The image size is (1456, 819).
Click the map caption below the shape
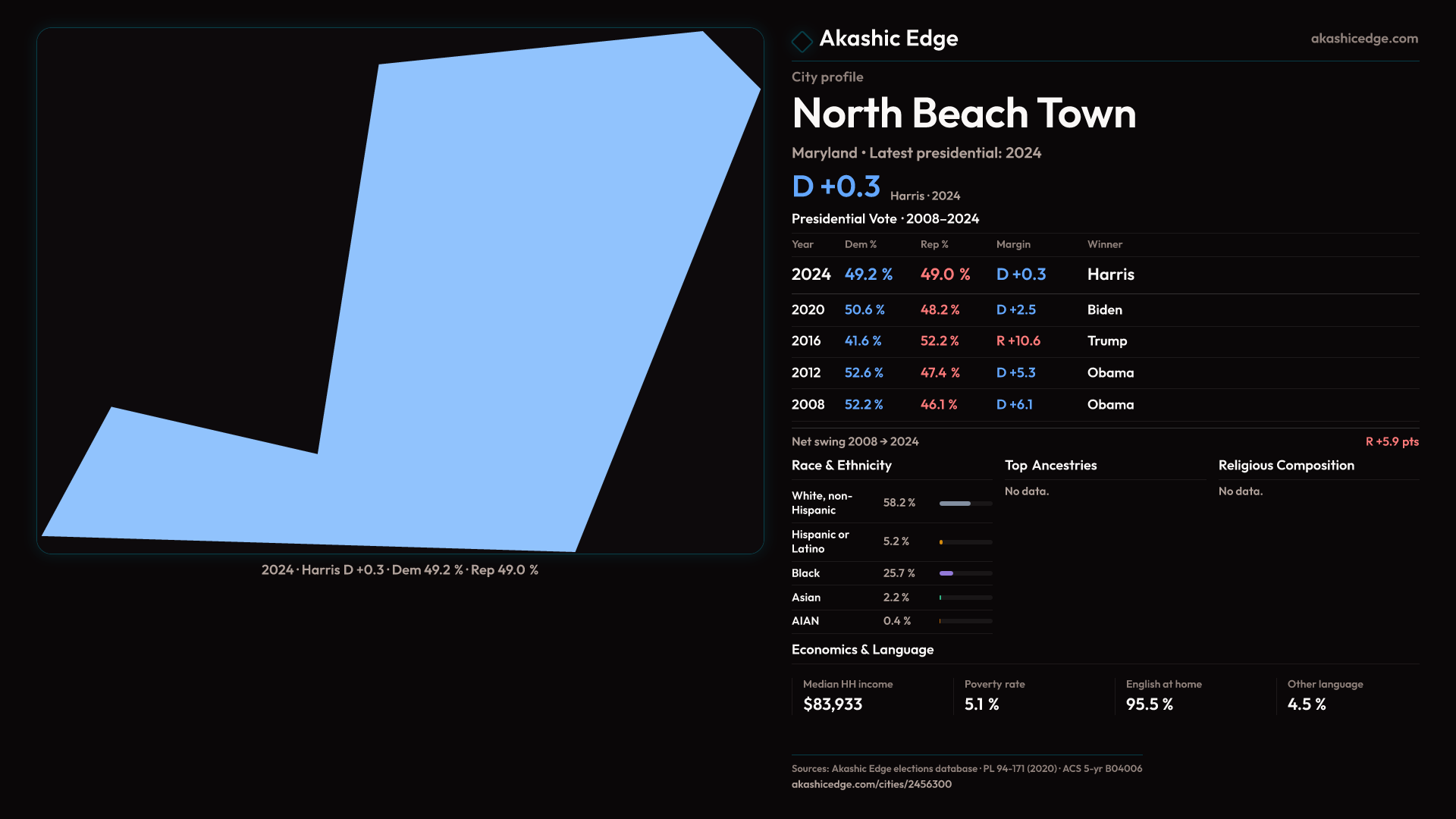[x=400, y=570]
